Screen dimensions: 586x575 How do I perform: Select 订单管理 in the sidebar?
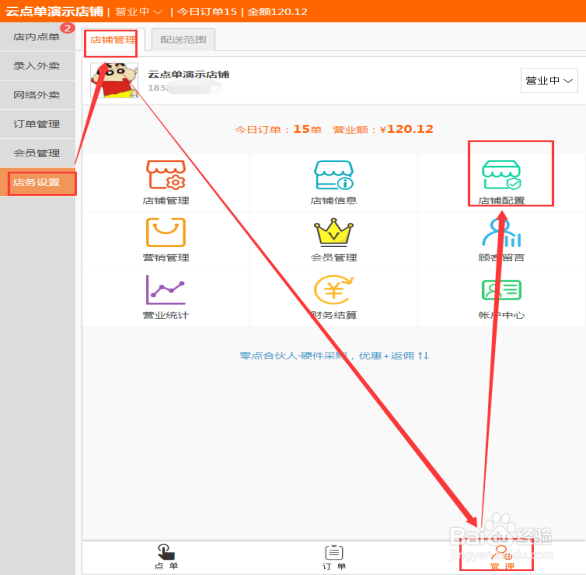click(x=37, y=124)
